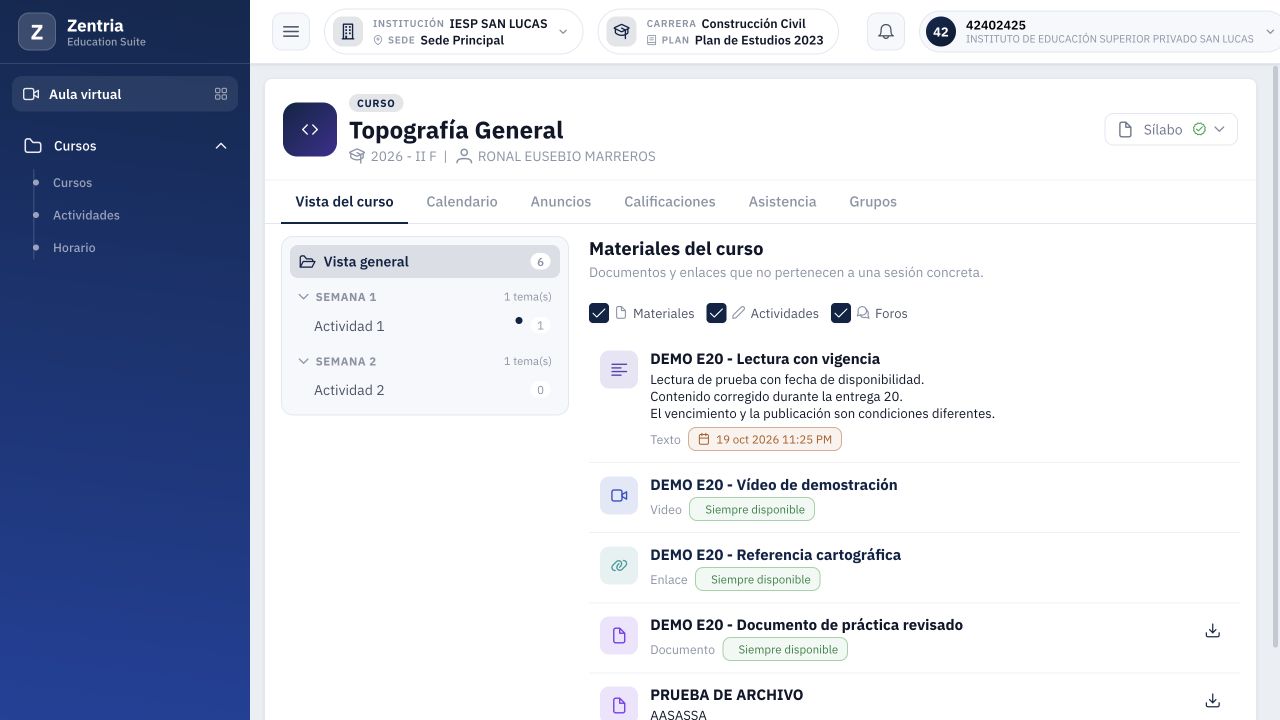The image size is (1280, 720).
Task: Click the course code icon beside Topografía General
Action: [x=310, y=129]
